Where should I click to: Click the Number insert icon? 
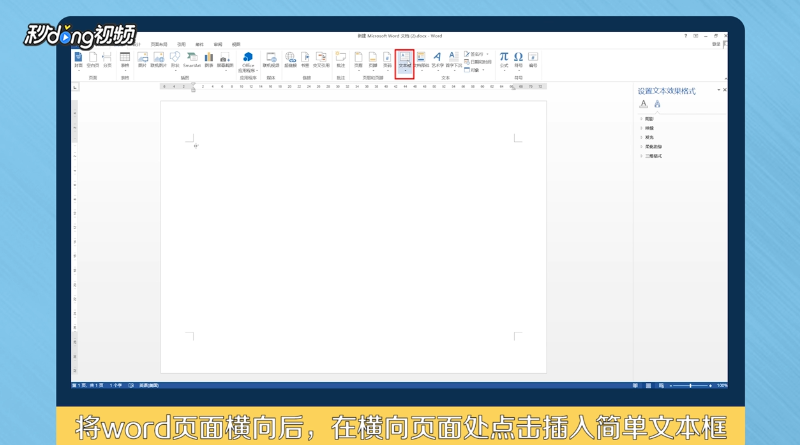533,60
